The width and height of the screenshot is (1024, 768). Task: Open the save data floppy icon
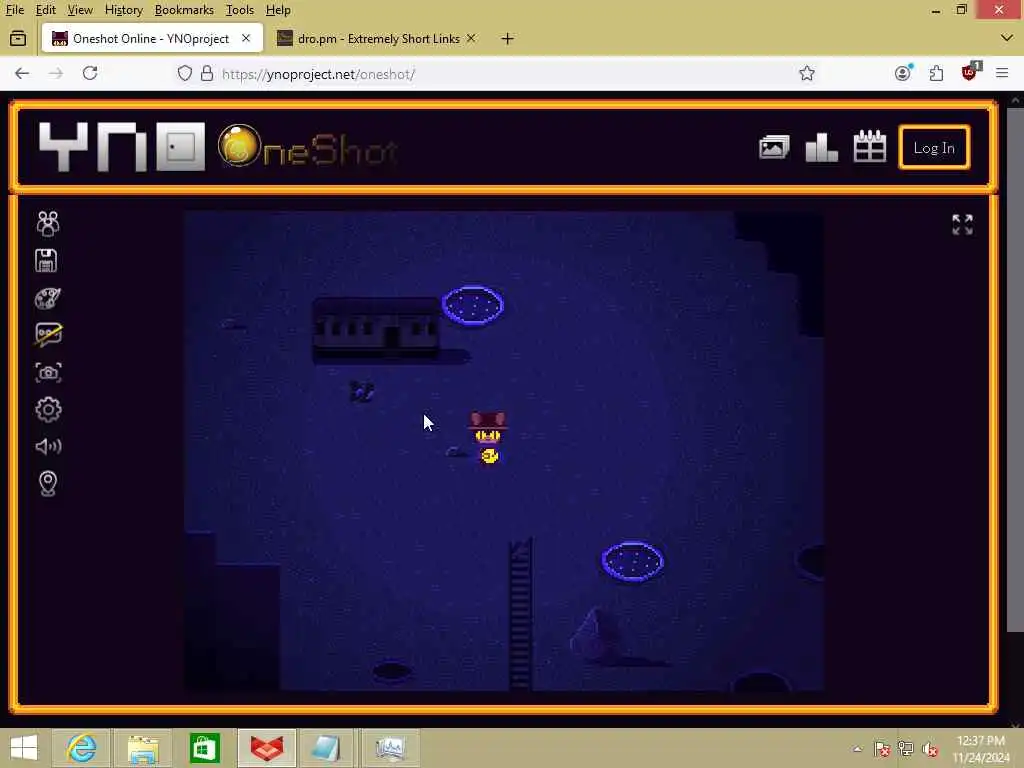(46, 261)
